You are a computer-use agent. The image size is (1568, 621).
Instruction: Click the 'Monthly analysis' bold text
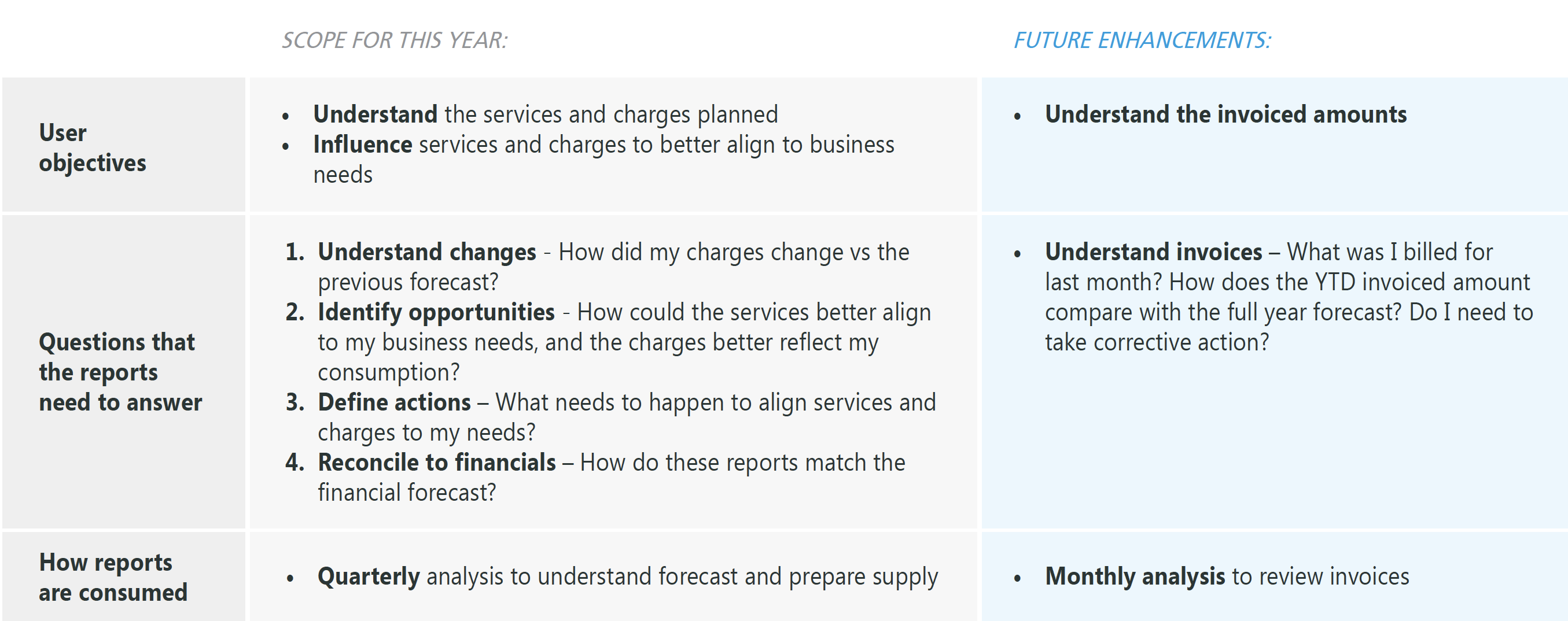pyautogui.click(x=1135, y=576)
